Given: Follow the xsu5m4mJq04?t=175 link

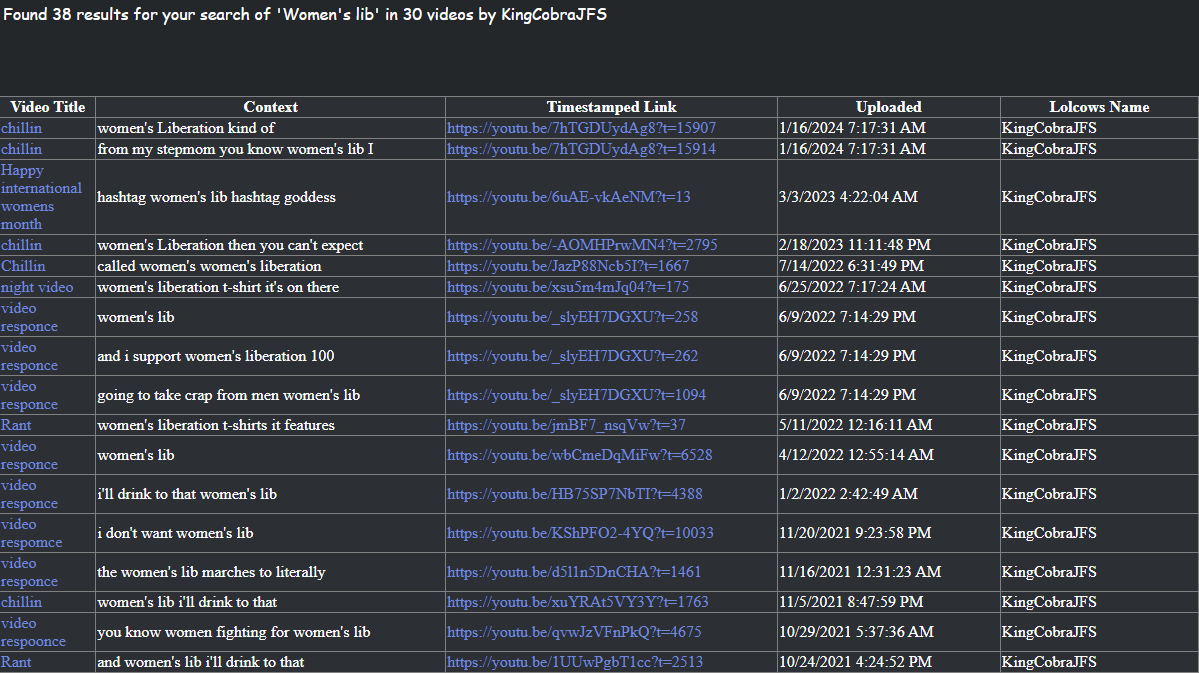Looking at the screenshot, I should (567, 287).
